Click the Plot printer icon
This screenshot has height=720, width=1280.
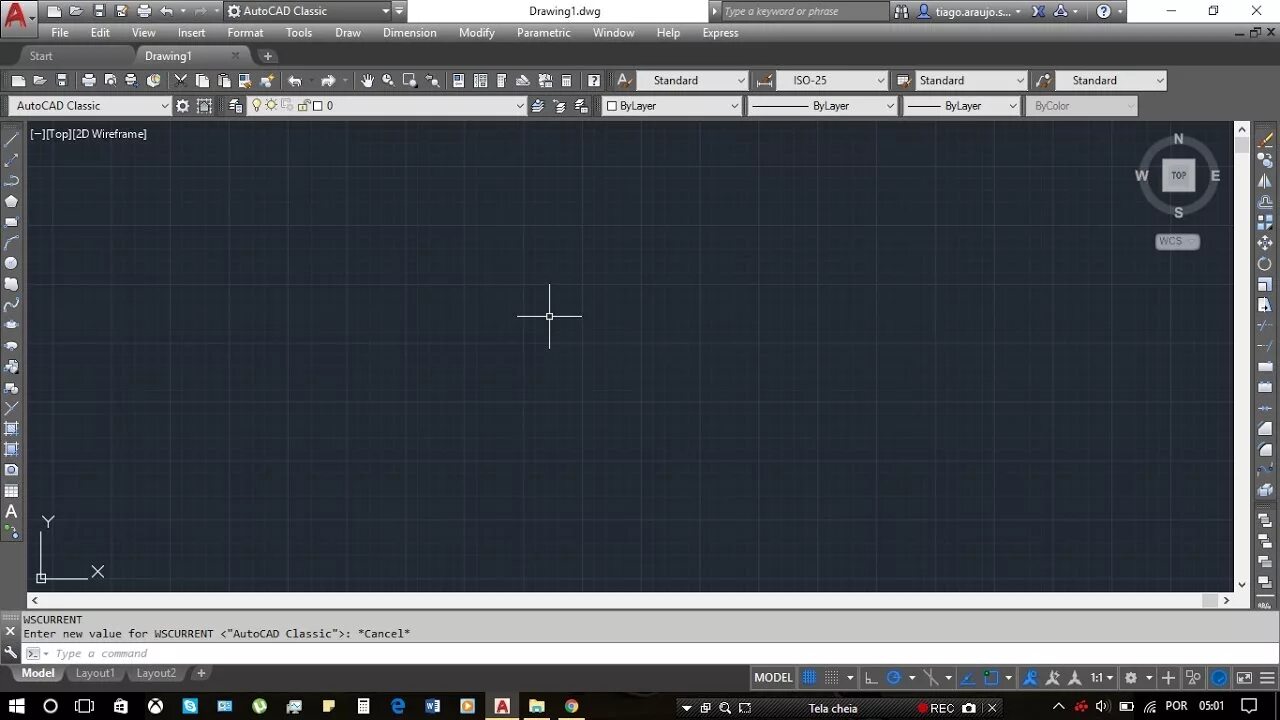coord(89,81)
